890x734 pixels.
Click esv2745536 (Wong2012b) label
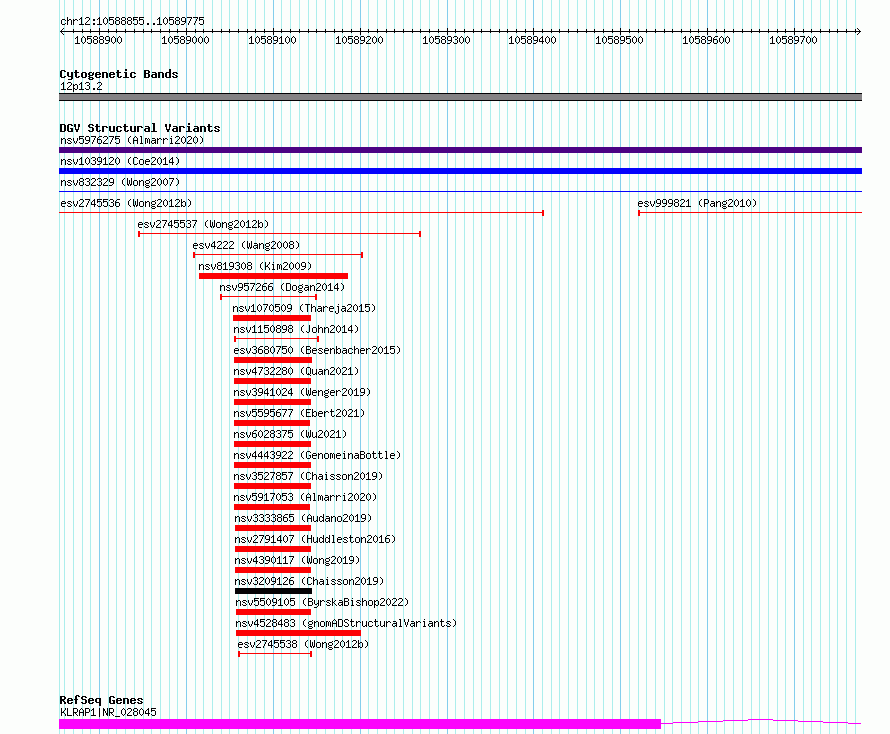pos(126,203)
